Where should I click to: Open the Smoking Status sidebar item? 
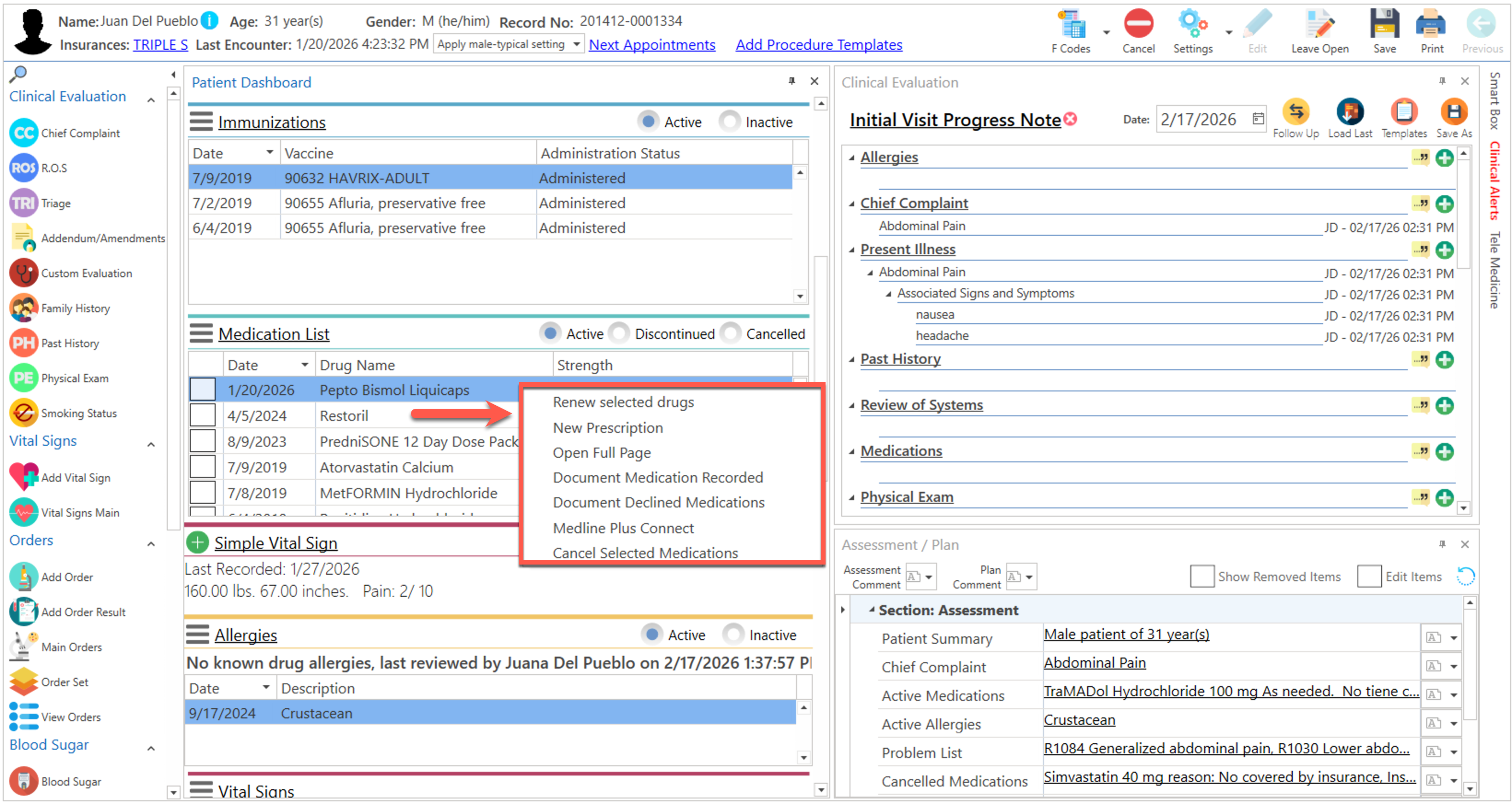(79, 413)
